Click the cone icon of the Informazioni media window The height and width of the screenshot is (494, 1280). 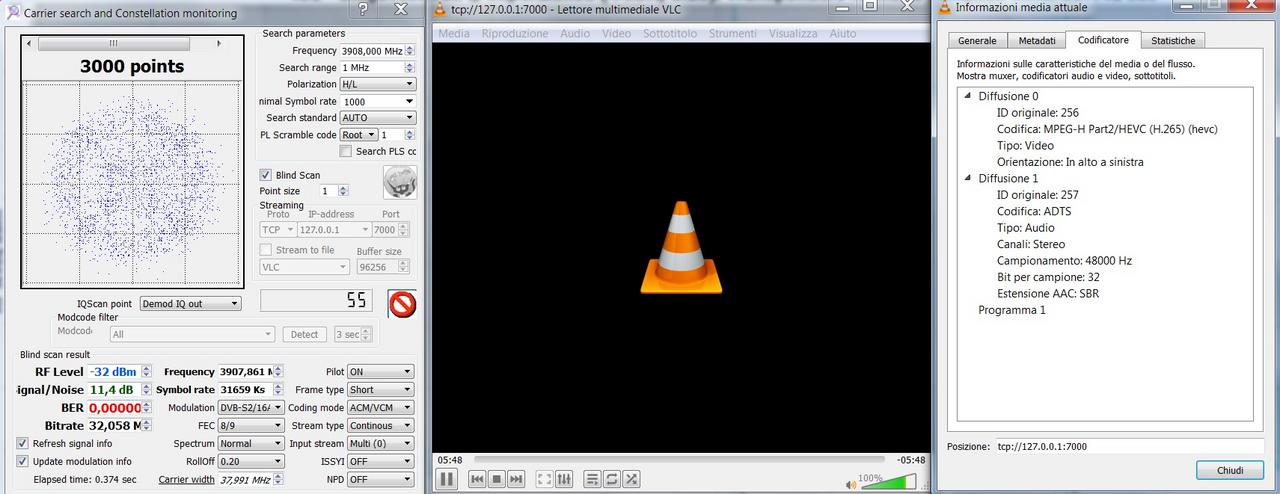point(944,7)
